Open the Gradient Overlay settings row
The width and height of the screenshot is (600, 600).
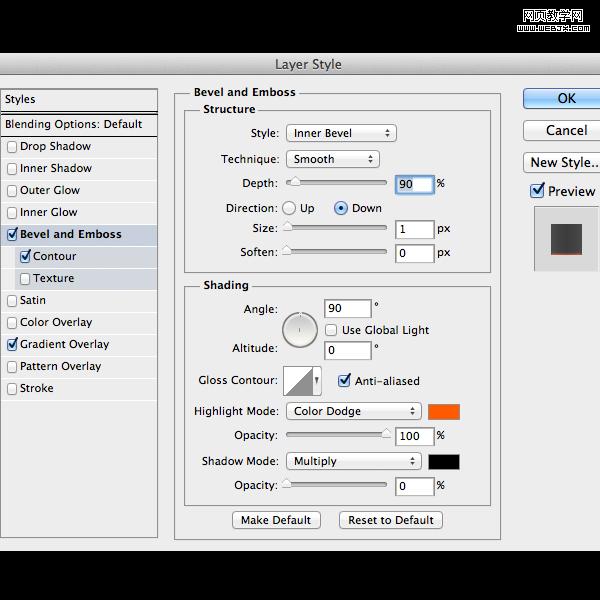point(79,344)
